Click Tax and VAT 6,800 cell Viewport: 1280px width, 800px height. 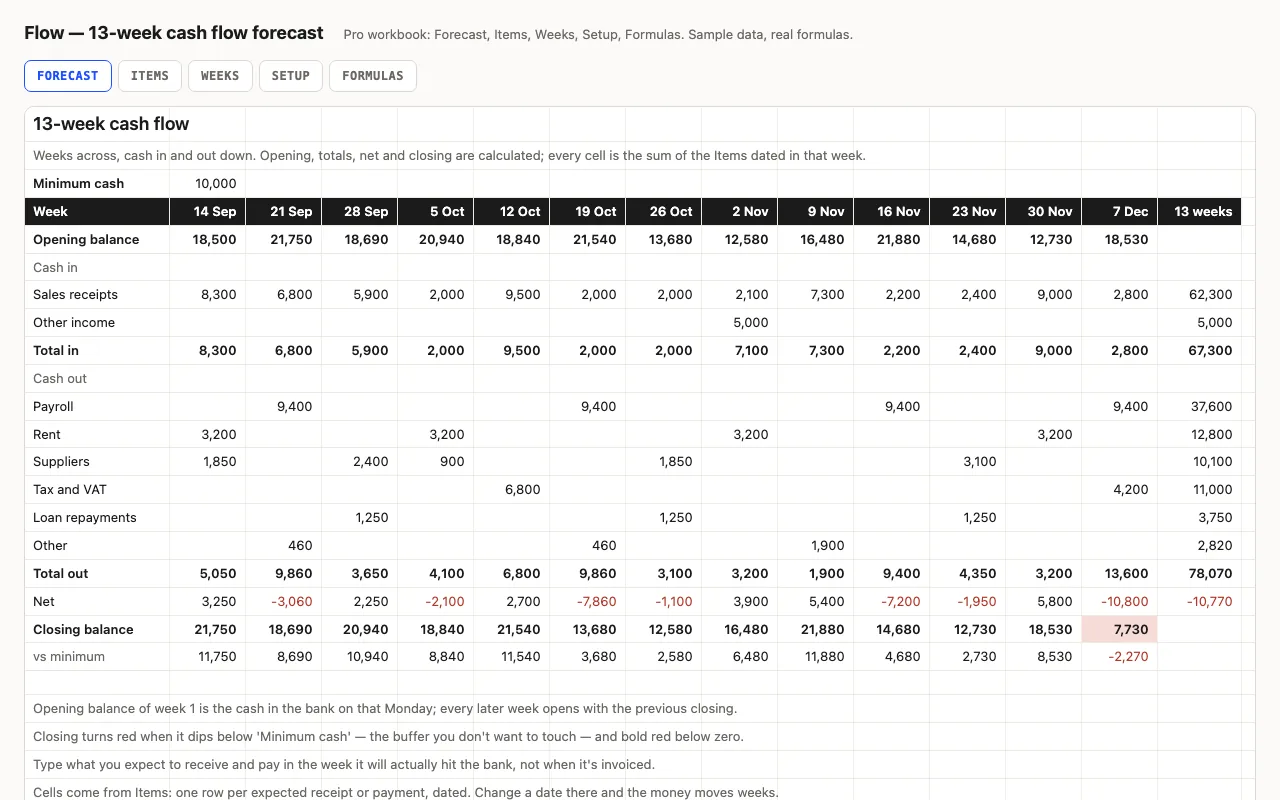click(511, 490)
